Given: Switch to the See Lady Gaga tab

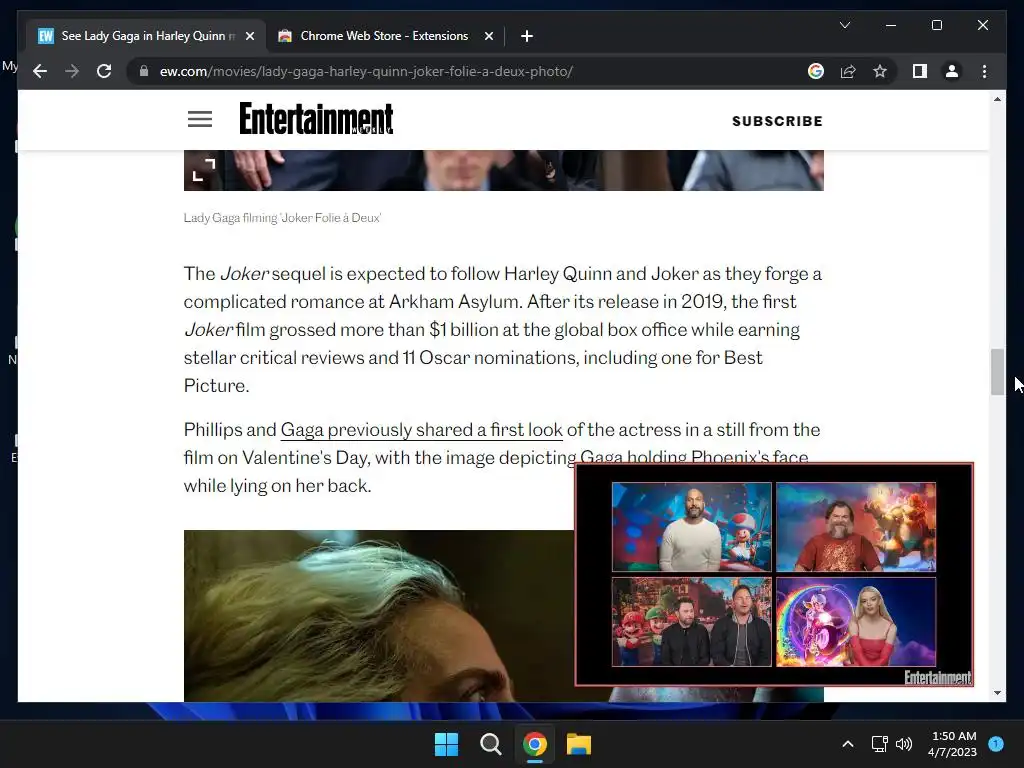Looking at the screenshot, I should tap(145, 36).
